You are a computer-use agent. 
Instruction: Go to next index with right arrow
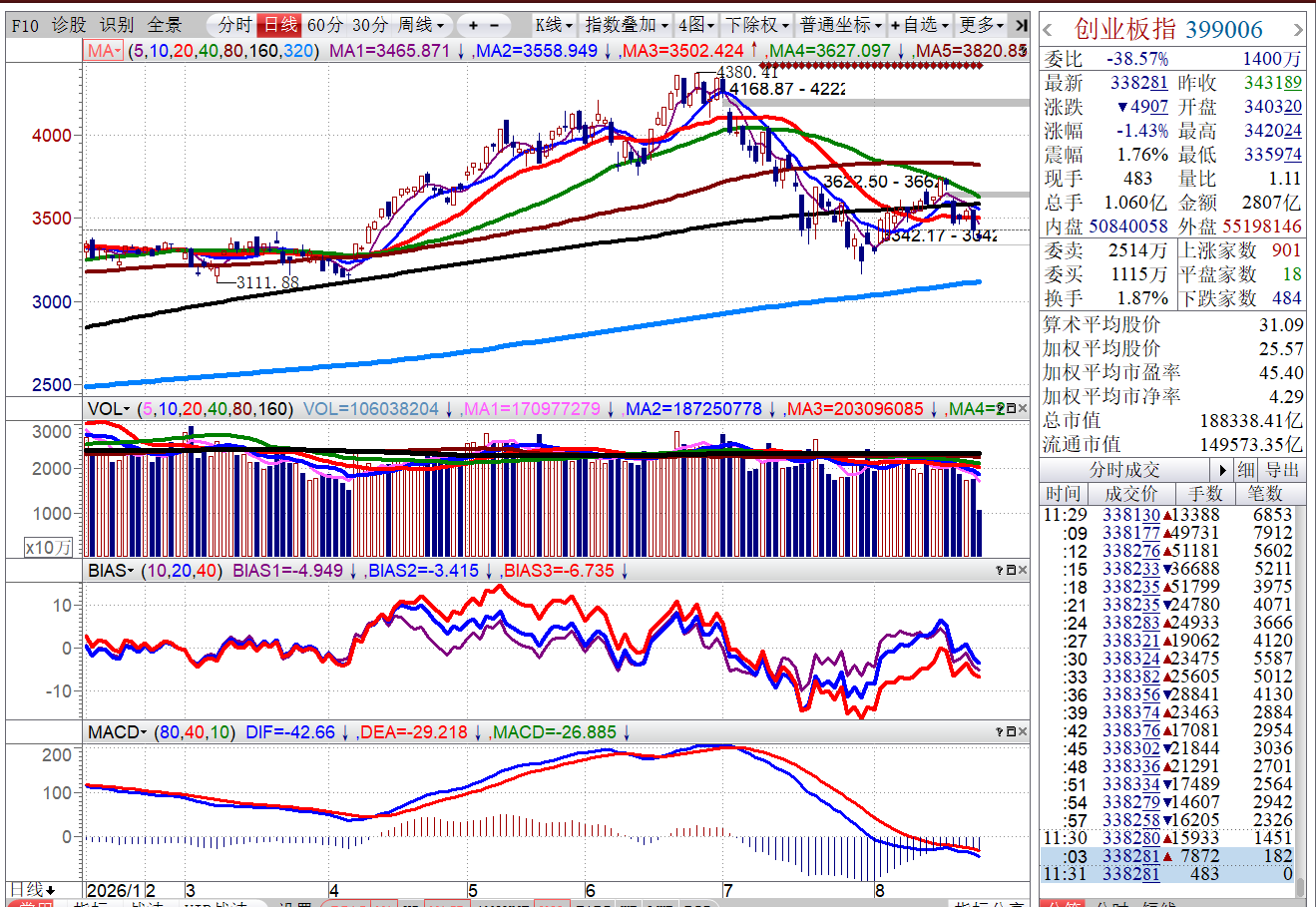coord(1298,31)
